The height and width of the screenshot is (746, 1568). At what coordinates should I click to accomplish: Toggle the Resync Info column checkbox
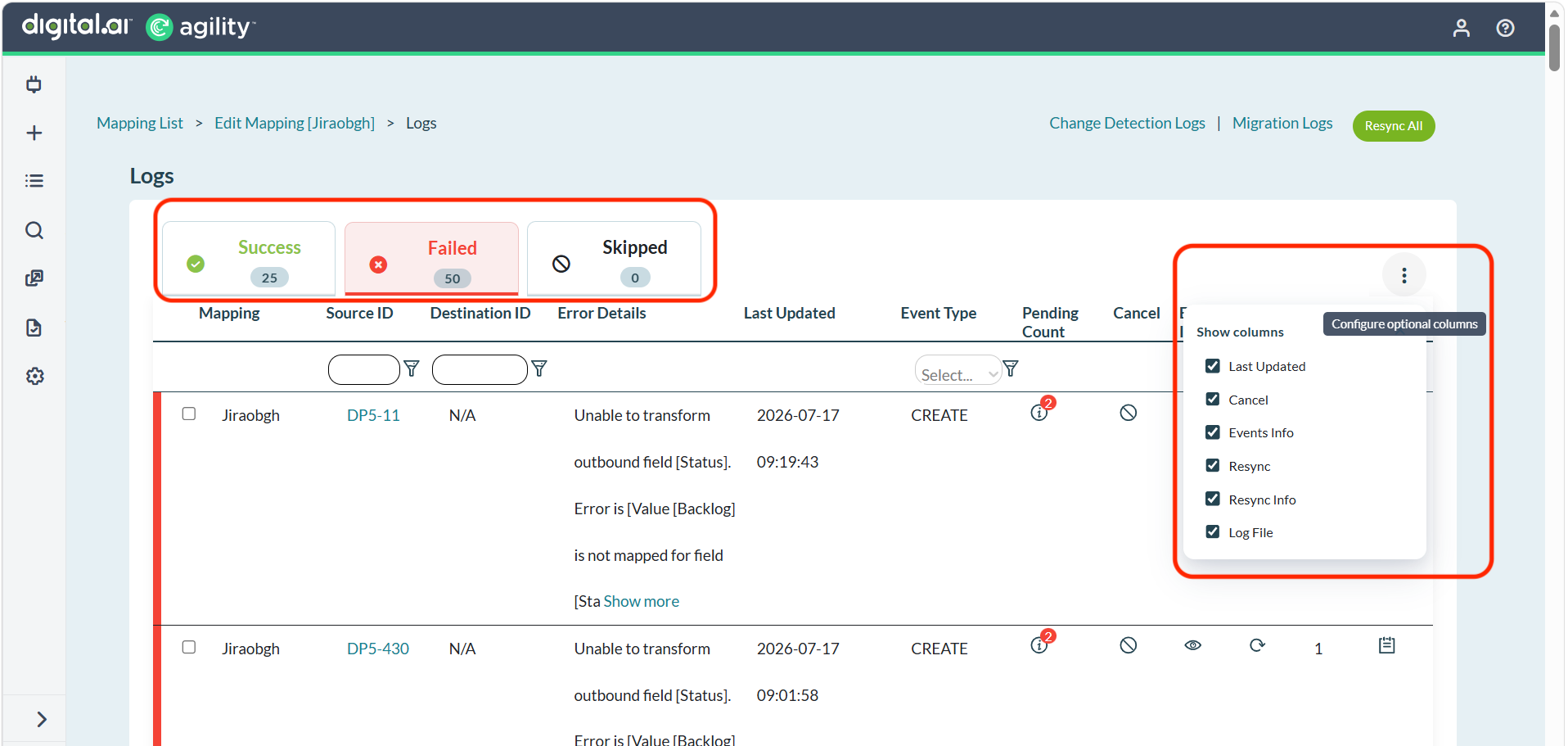pyautogui.click(x=1213, y=499)
